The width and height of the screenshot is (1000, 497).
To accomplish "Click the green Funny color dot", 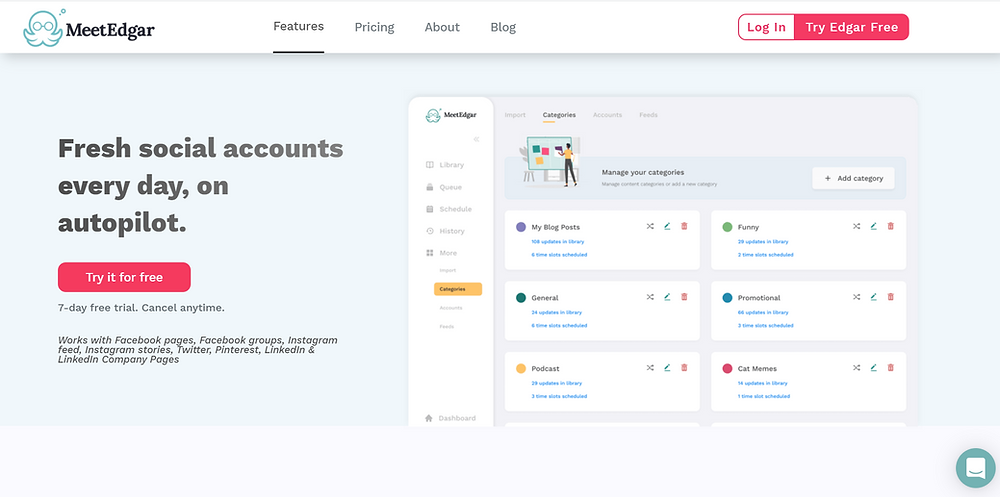I will tap(728, 227).
